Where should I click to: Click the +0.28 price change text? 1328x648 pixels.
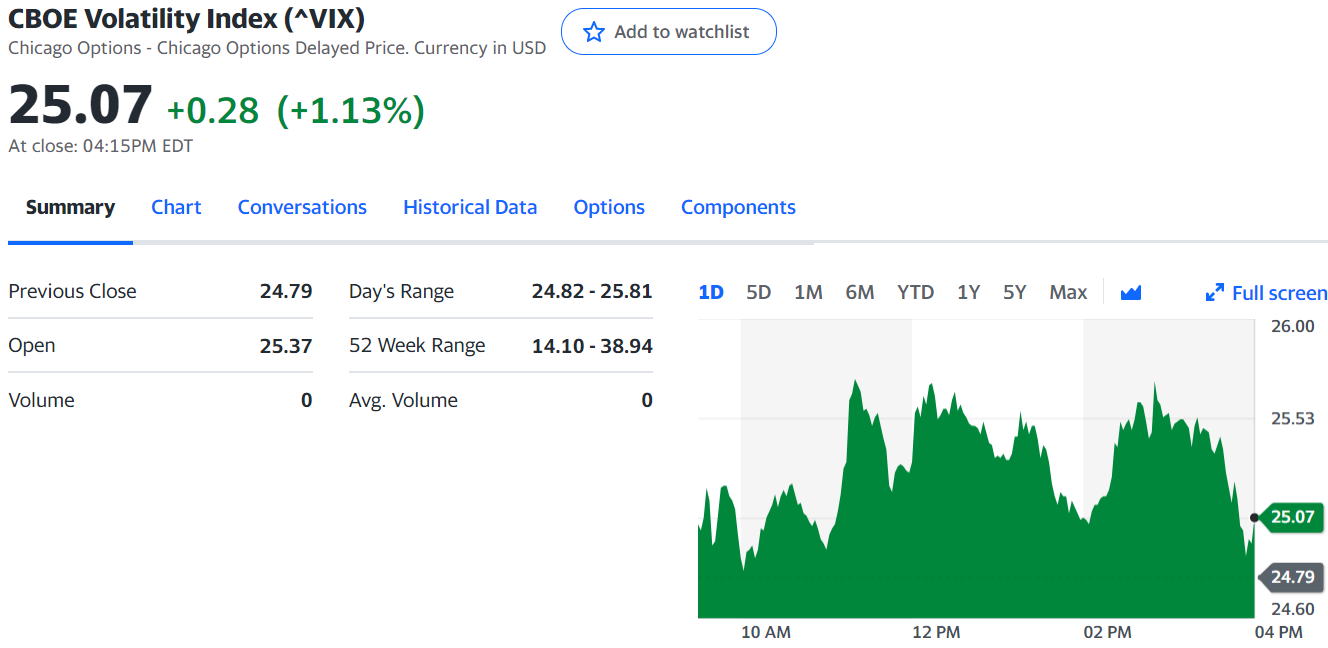(213, 110)
